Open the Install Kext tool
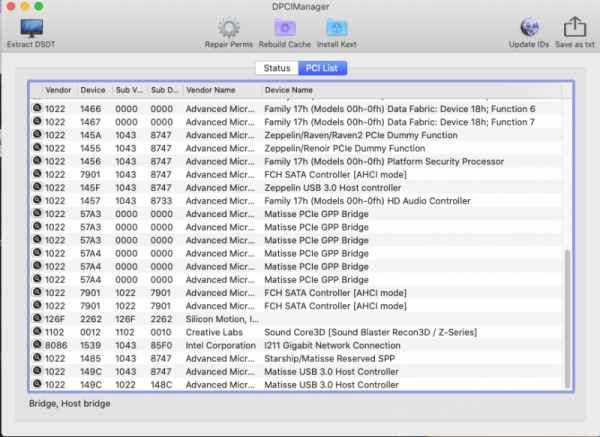This screenshot has height=437, width=600. [x=337, y=27]
